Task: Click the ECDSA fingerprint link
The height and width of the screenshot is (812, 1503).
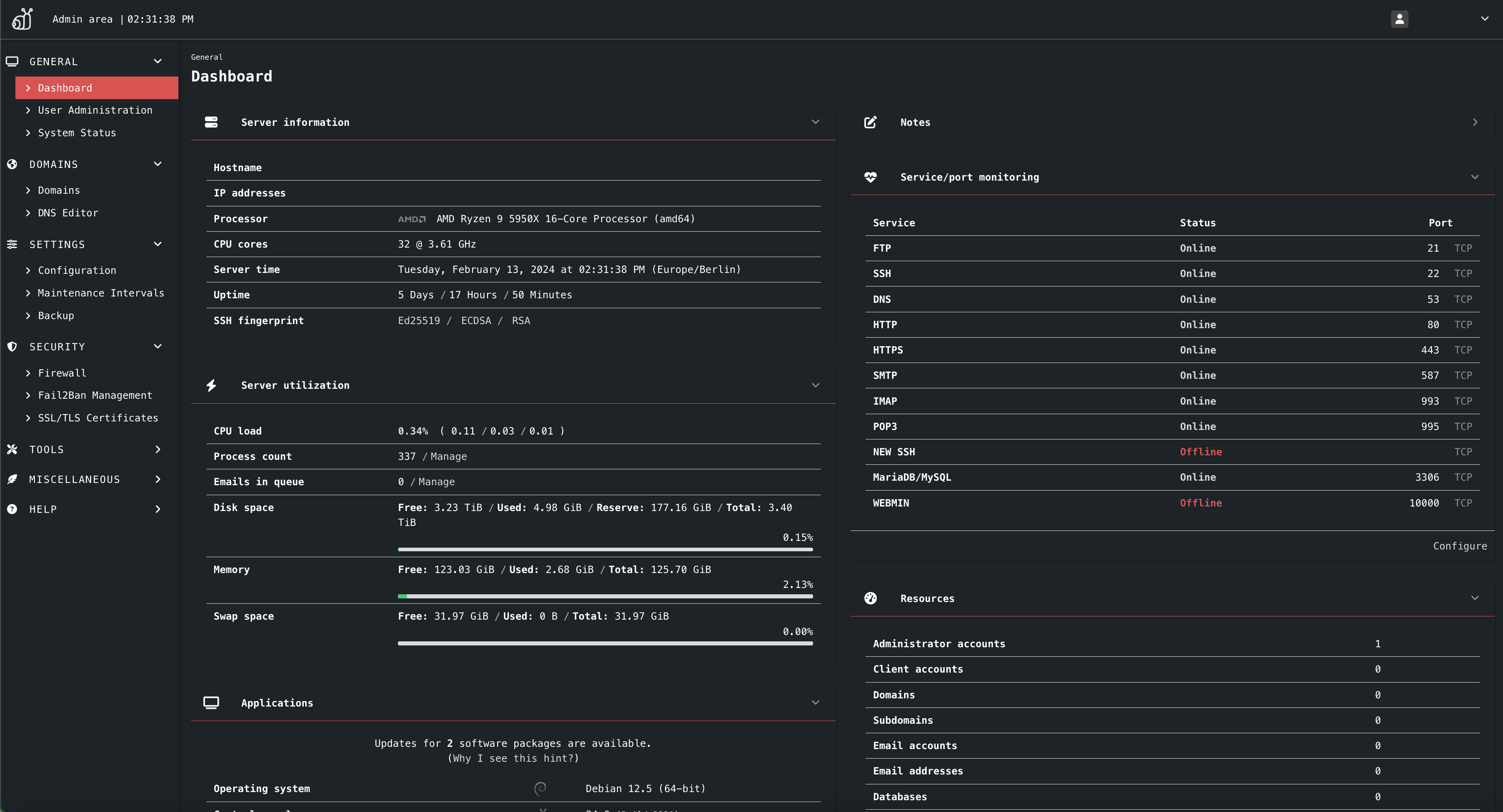Action: [476, 320]
